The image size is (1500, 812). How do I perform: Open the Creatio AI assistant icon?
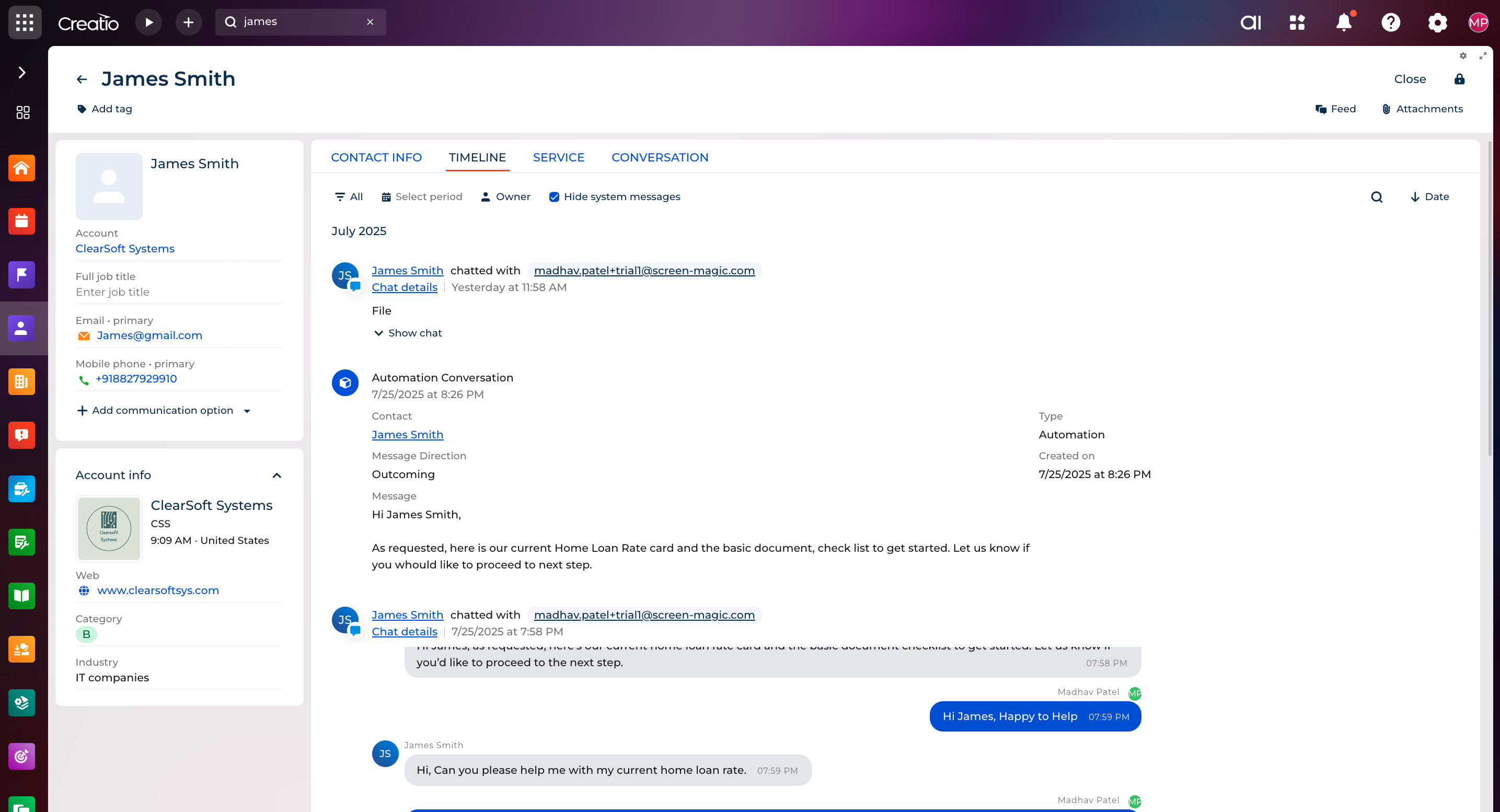1250,22
